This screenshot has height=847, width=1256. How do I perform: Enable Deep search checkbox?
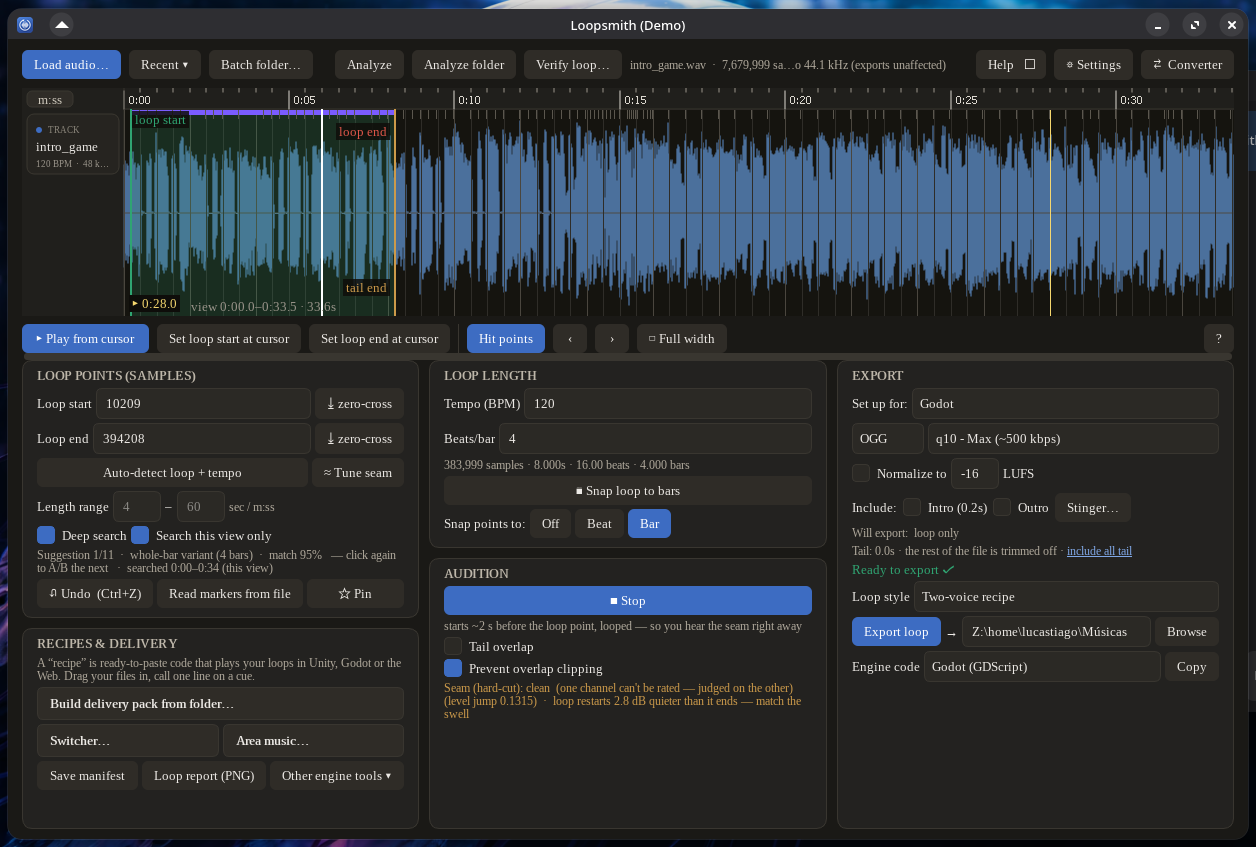46,535
